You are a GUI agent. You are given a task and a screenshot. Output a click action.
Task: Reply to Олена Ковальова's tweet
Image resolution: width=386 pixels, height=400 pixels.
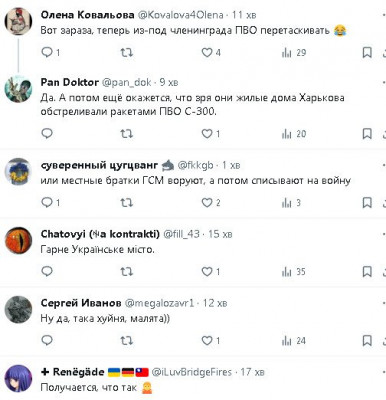pyautogui.click(x=50, y=52)
